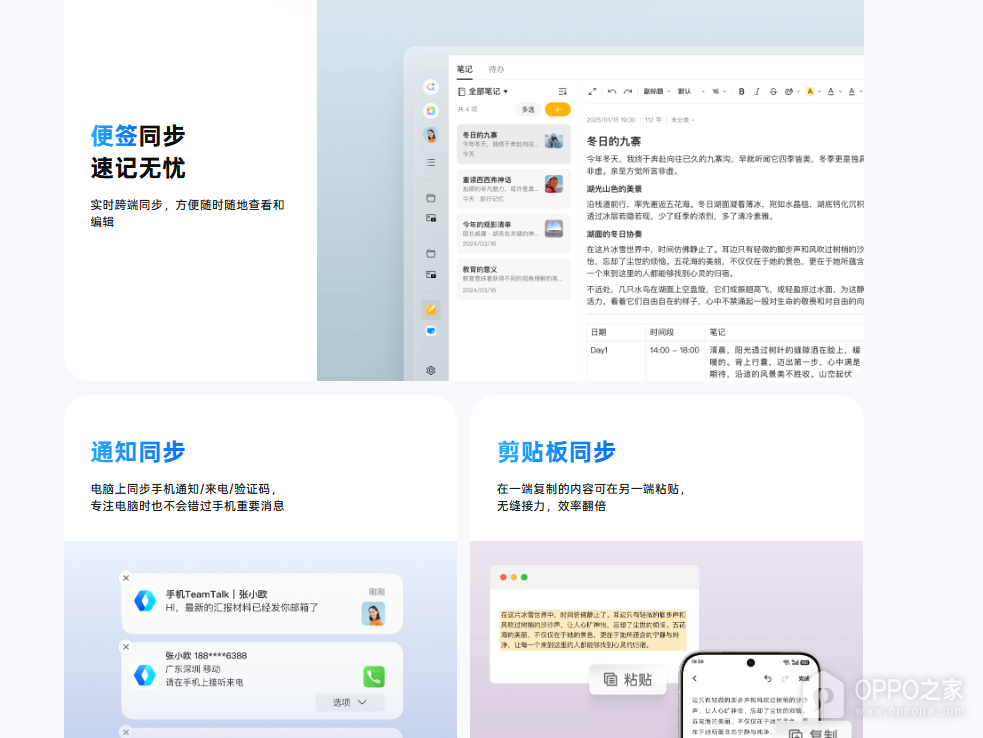Open the 重读西西弗神话 note
983x738 pixels.
(x=513, y=188)
